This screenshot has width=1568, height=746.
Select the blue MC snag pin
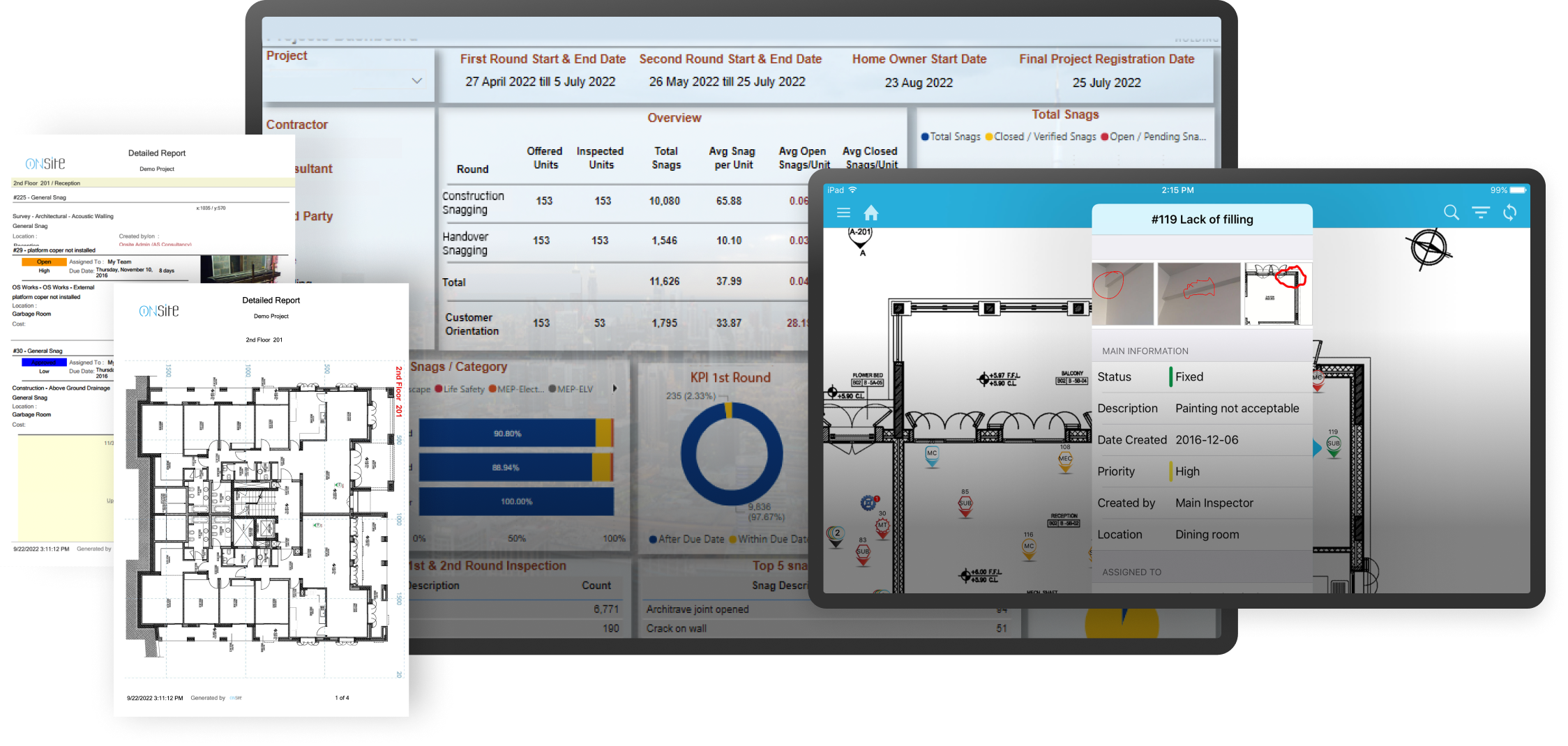pyautogui.click(x=932, y=456)
